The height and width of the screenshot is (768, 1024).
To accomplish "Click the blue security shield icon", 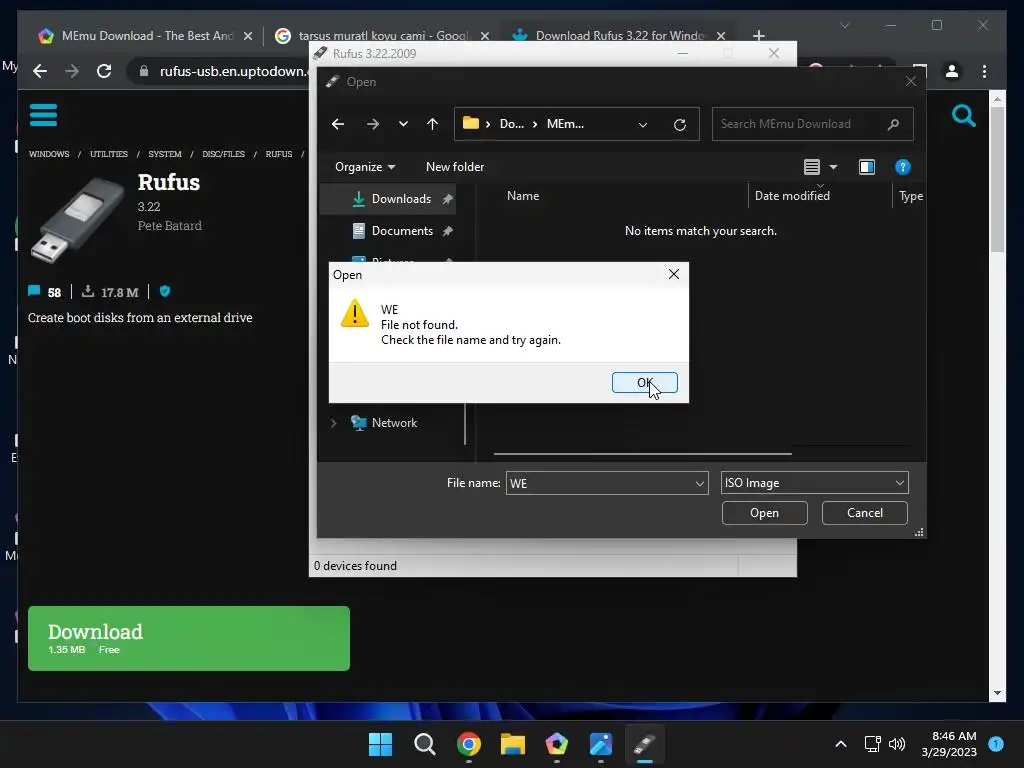I will (165, 291).
